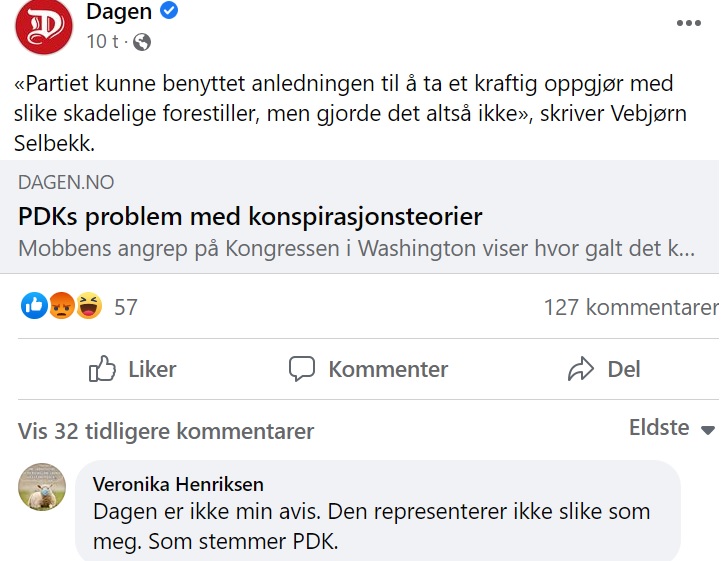The height and width of the screenshot is (561, 725).
Task: Click the blue verified badge next to Dagen
Action: click(x=169, y=10)
